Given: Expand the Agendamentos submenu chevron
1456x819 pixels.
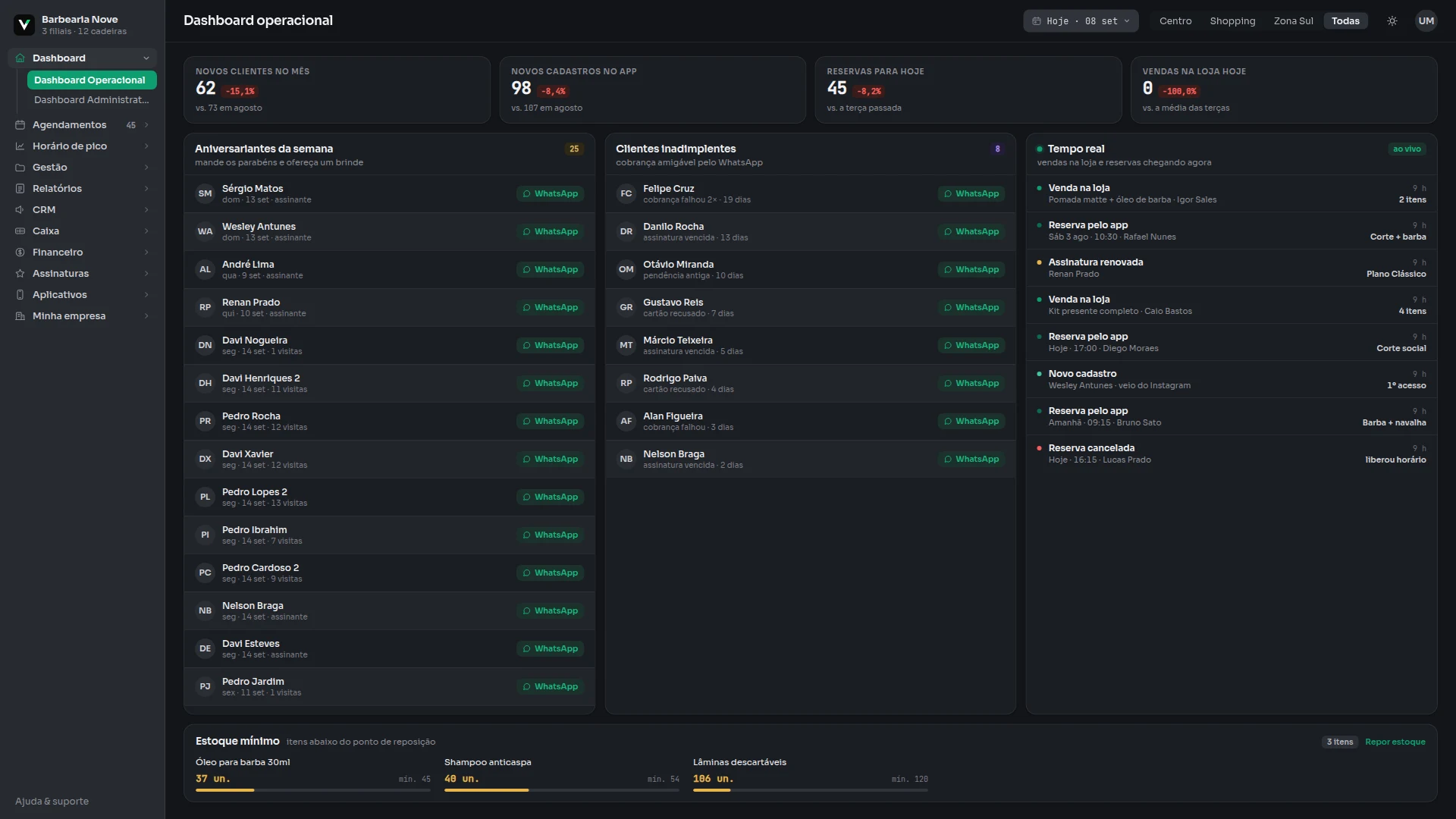Looking at the screenshot, I should click(x=146, y=125).
